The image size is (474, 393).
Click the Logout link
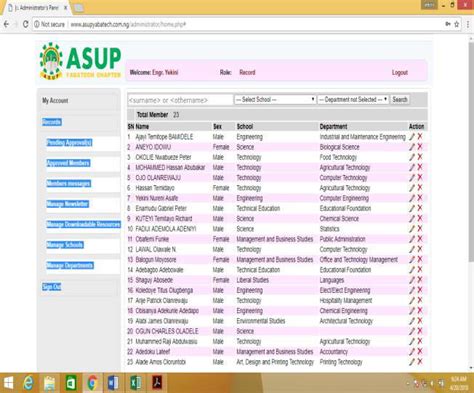coord(400,72)
